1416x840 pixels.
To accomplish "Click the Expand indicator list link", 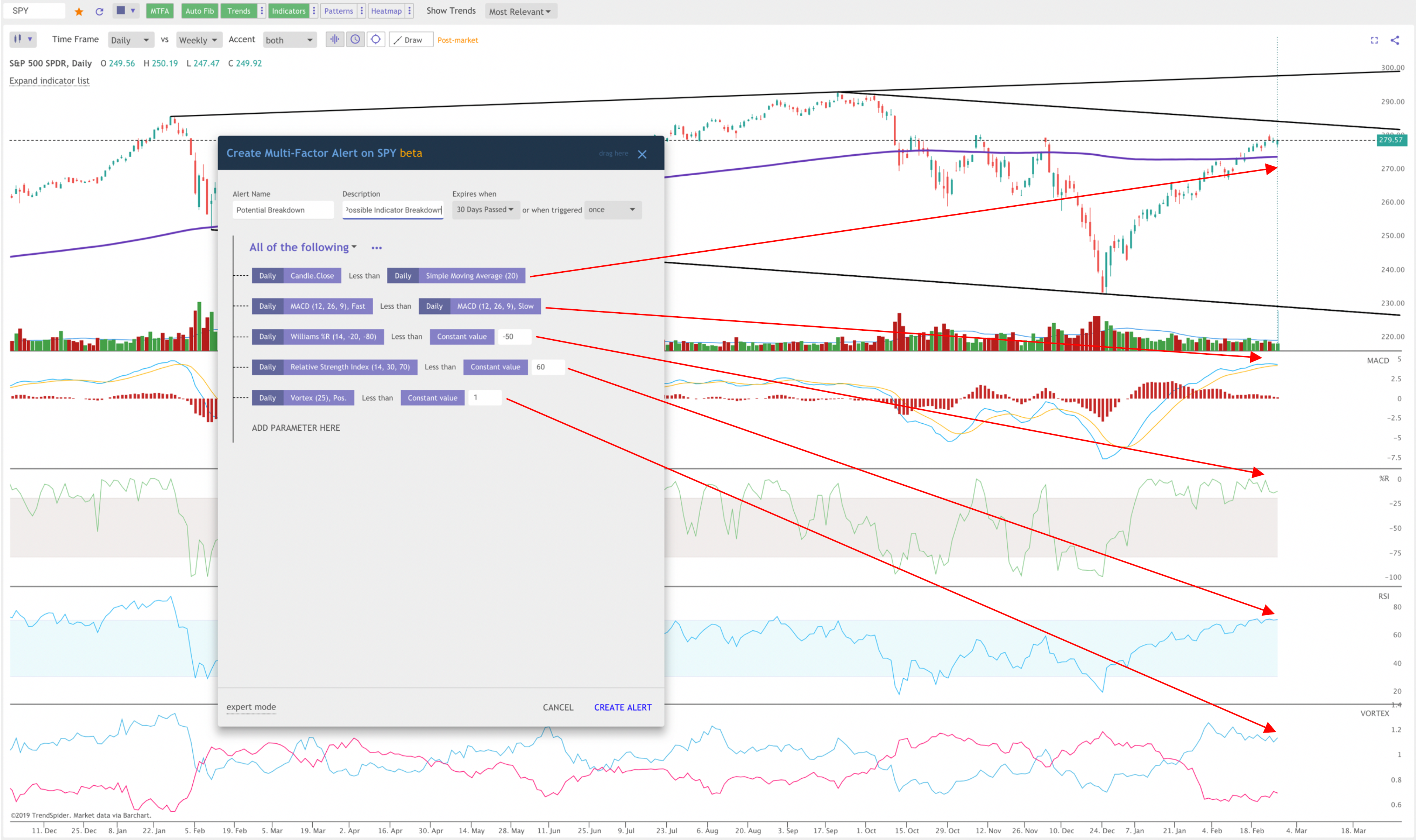I will 49,81.
